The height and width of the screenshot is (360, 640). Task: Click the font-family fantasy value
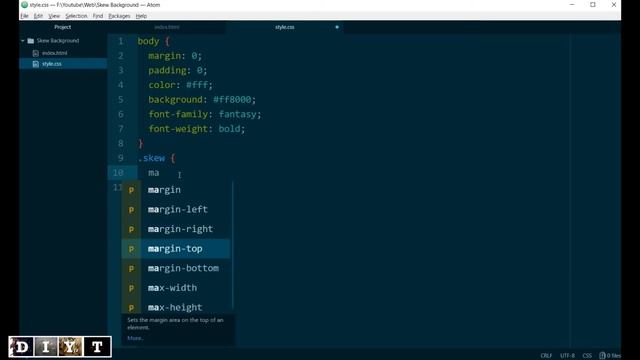click(x=238, y=114)
